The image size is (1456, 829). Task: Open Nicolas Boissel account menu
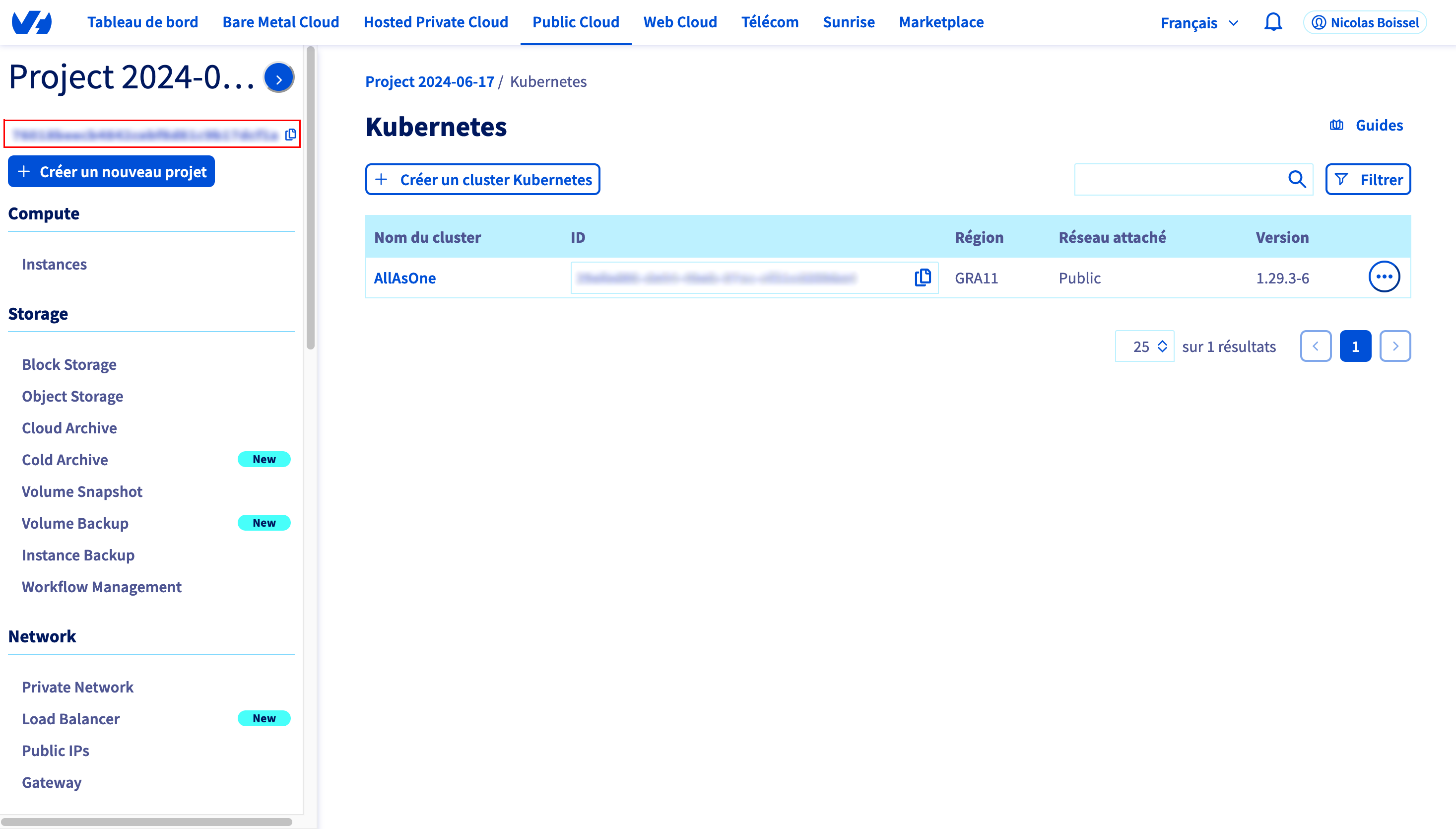1365,23
